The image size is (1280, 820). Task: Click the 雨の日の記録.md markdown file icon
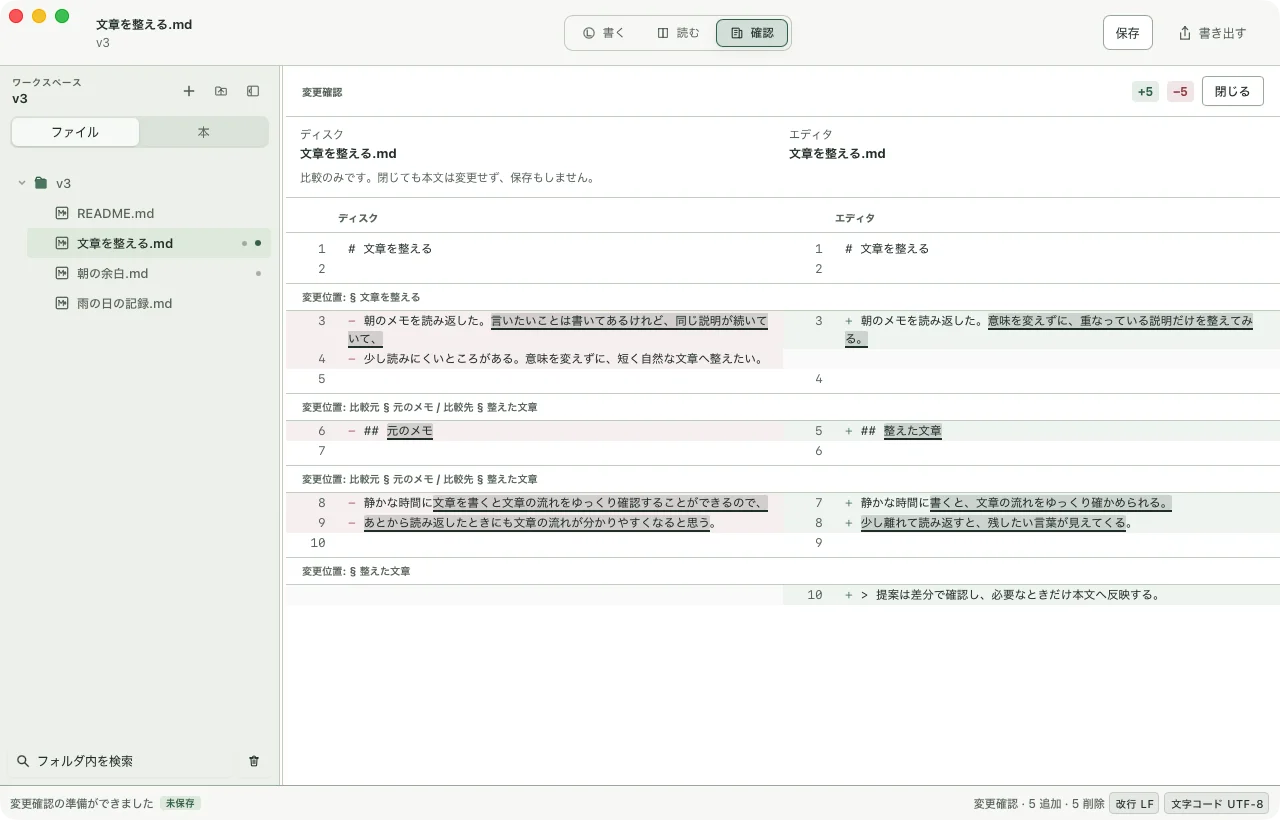click(62, 303)
